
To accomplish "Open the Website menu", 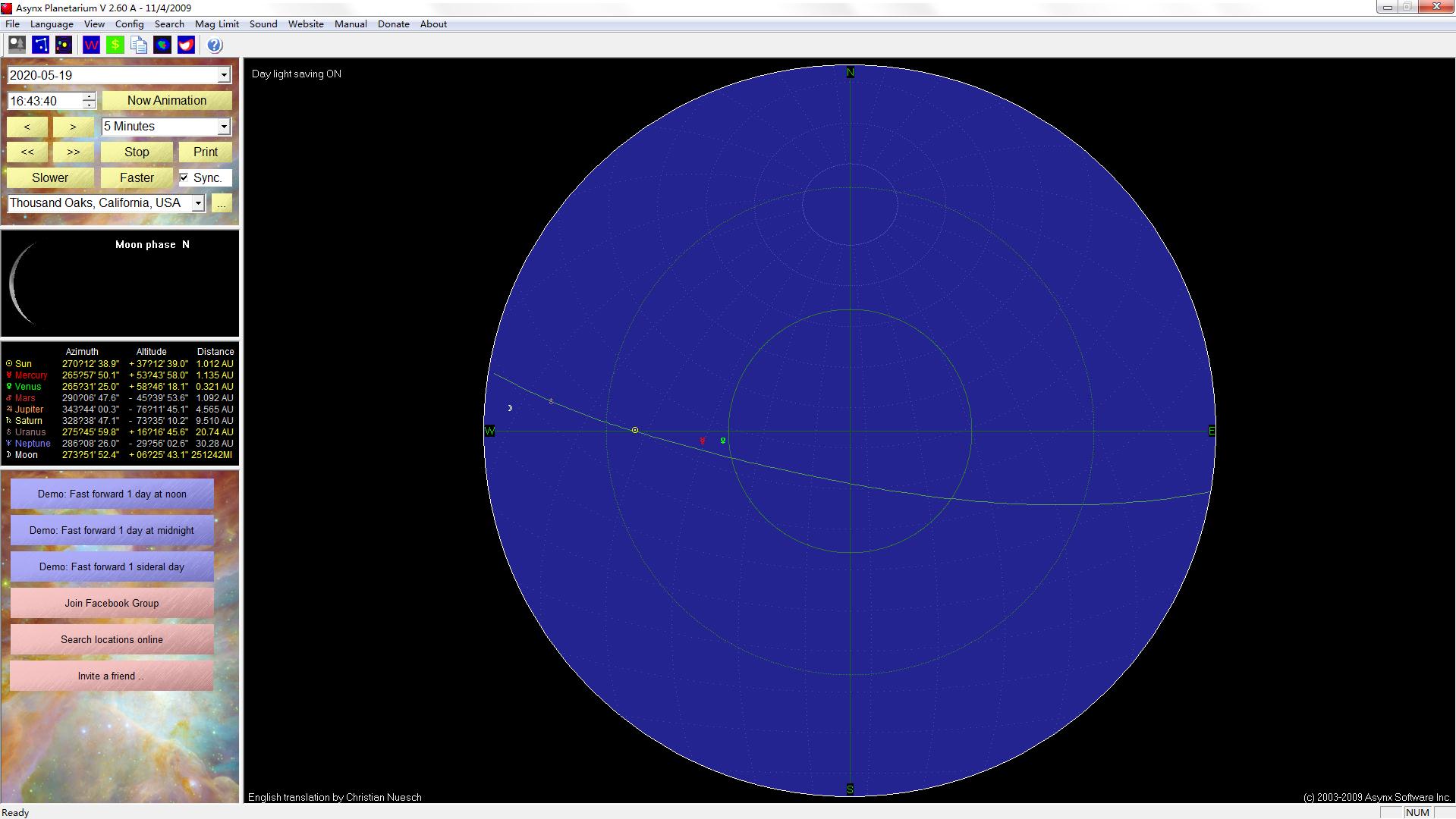I will coord(306,24).
